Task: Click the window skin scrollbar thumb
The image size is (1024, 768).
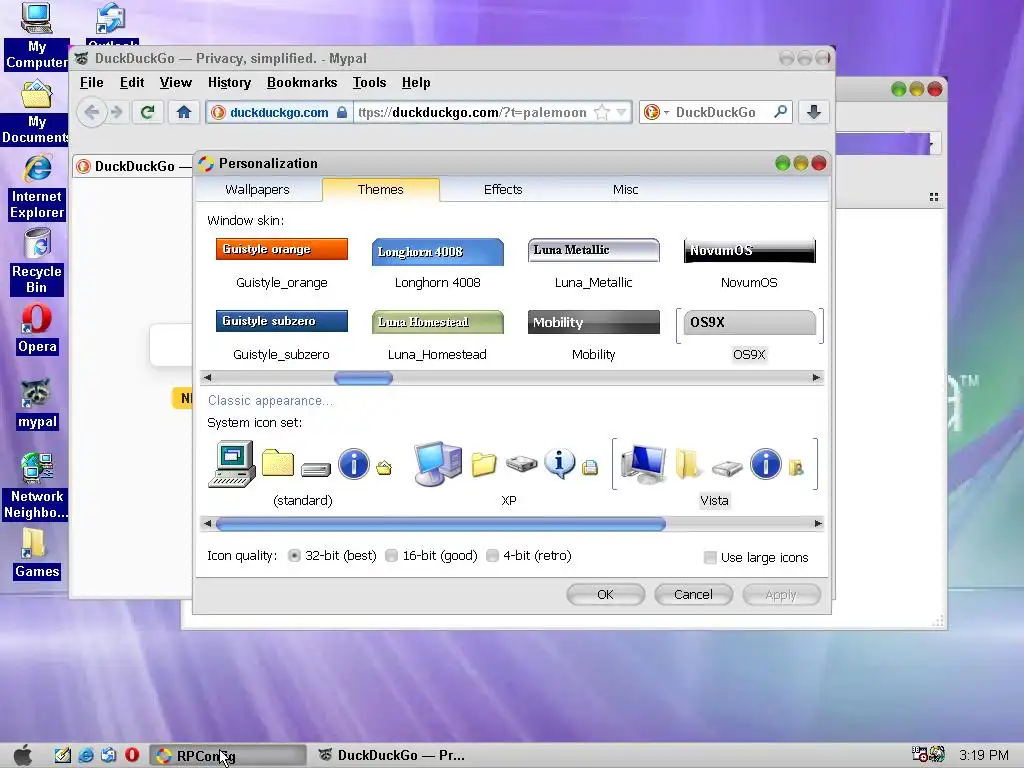Action: [363, 377]
